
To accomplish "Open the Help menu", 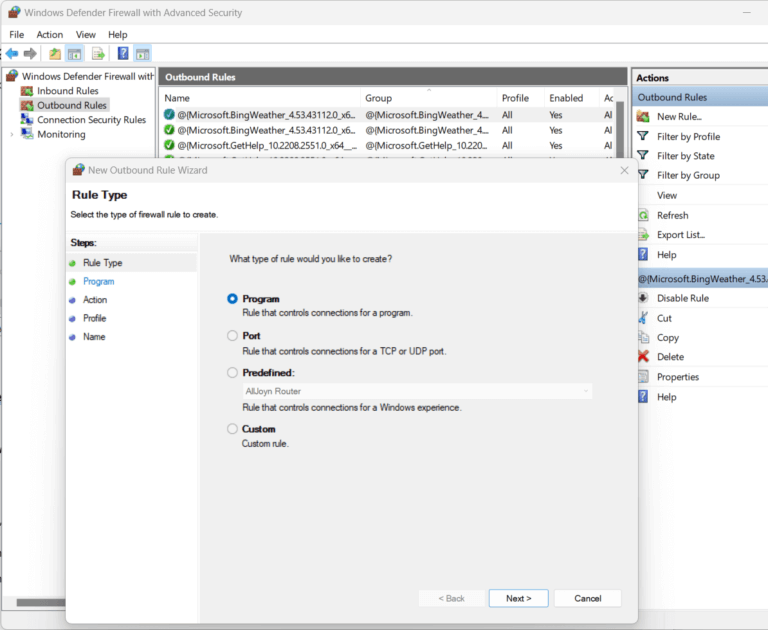I will click(118, 35).
